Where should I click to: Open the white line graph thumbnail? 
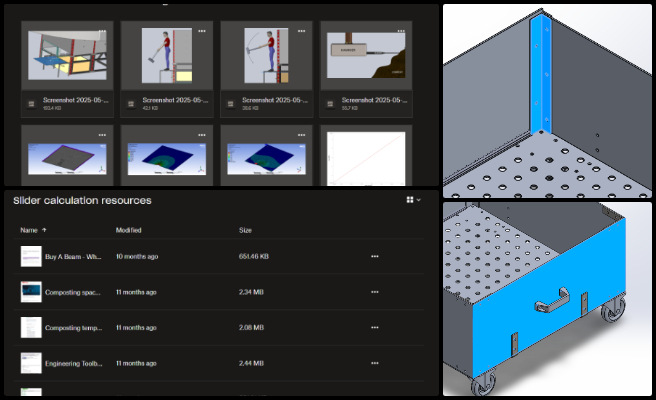click(366, 159)
